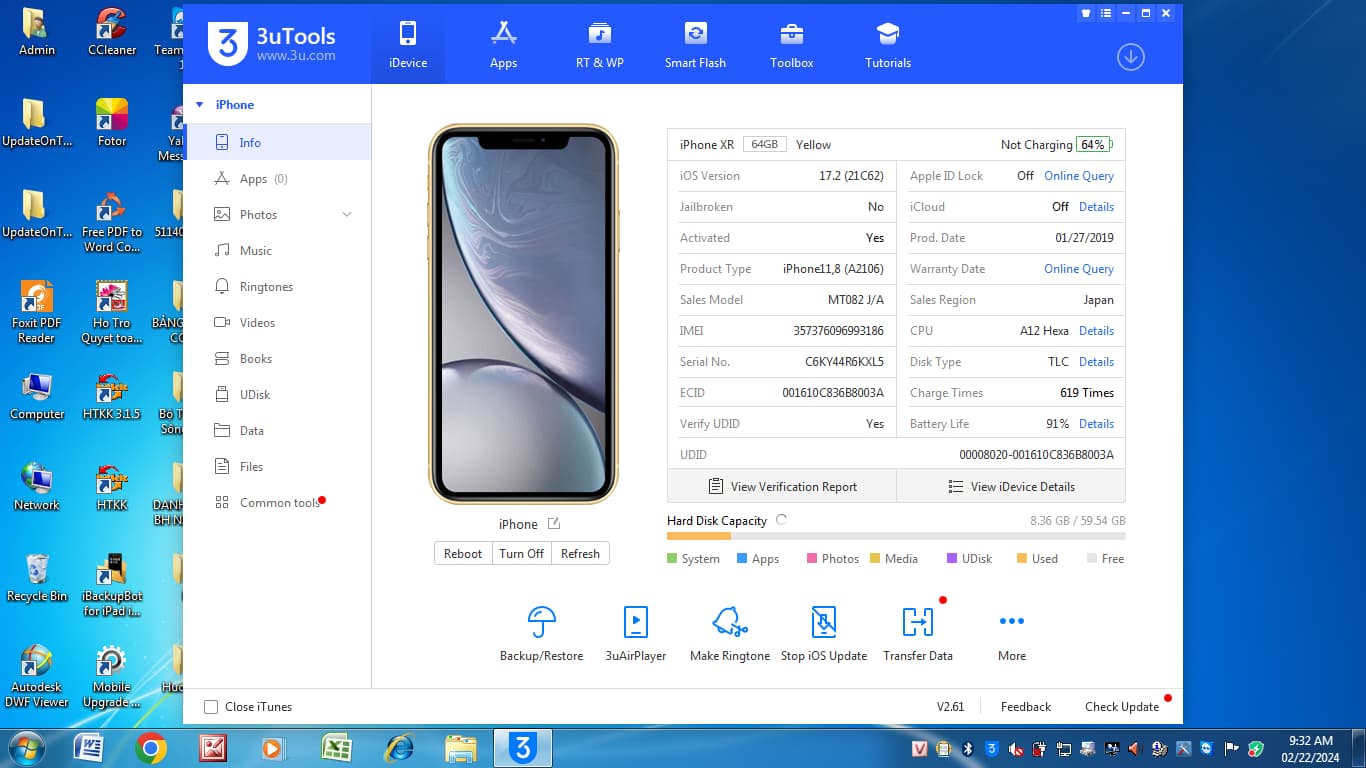
Task: Open Excel from the taskbar
Action: [336, 748]
